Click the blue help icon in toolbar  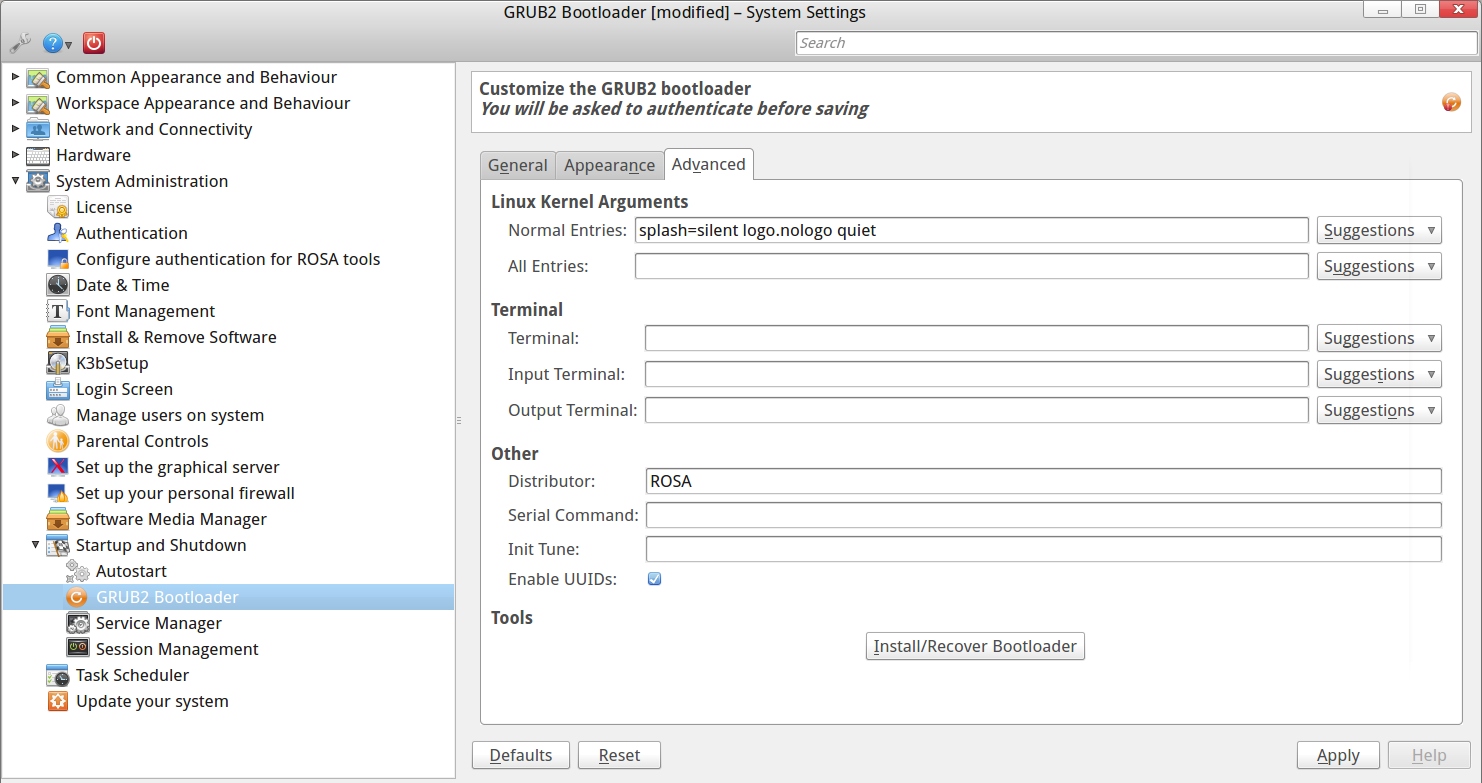point(53,43)
